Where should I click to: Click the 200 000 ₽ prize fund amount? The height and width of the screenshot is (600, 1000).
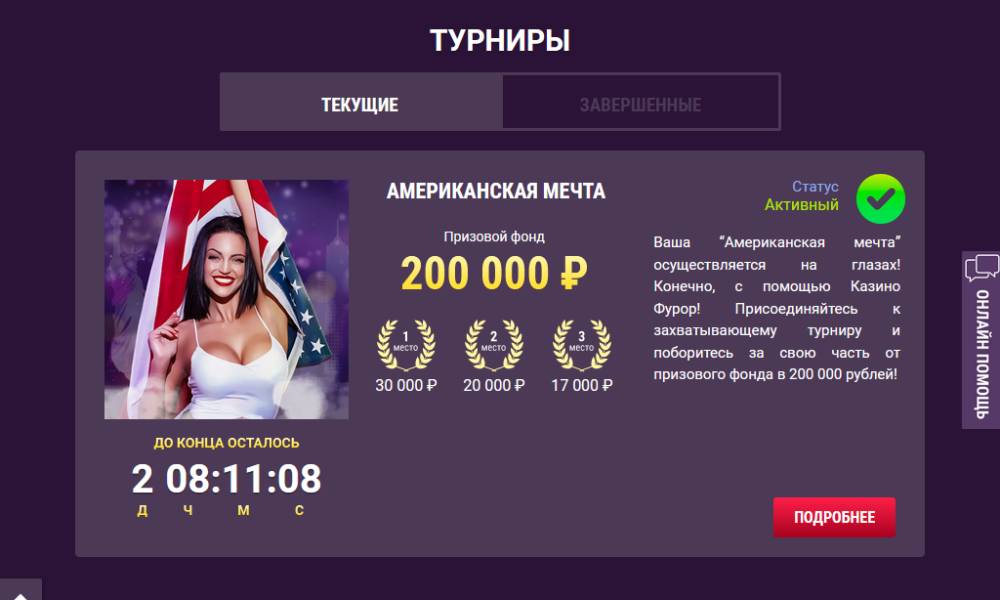pyautogui.click(x=494, y=273)
